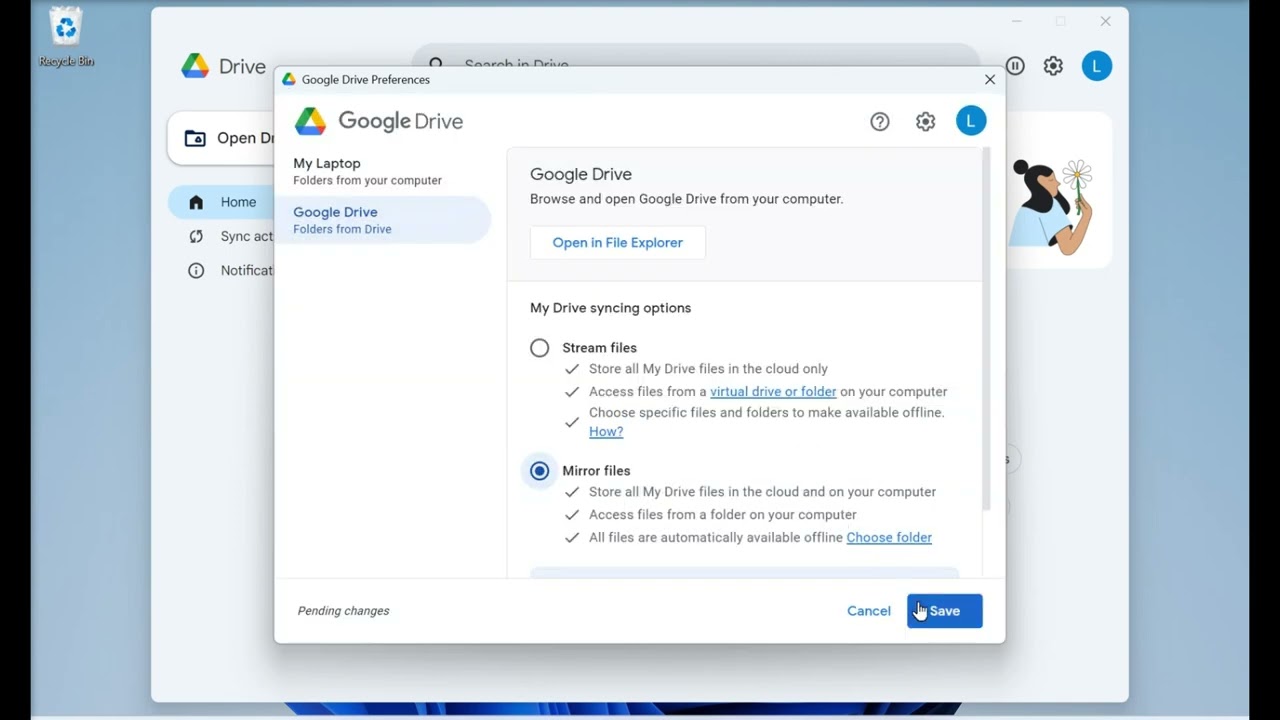Viewport: 1280px width, 720px height.
Task: Click the Notifications info icon in Drive sidebar
Action: pyautogui.click(x=196, y=270)
